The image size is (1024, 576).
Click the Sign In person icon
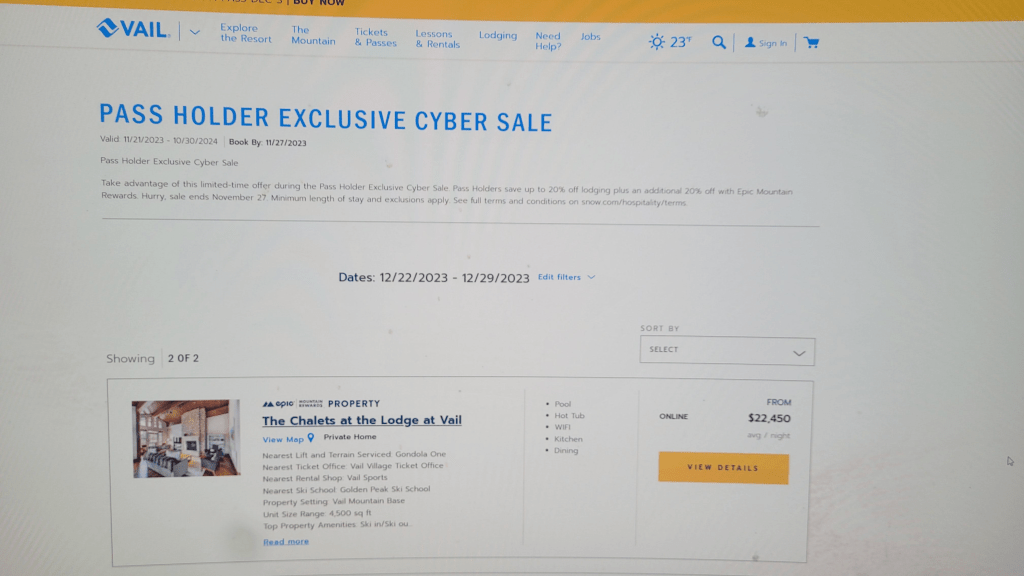750,42
